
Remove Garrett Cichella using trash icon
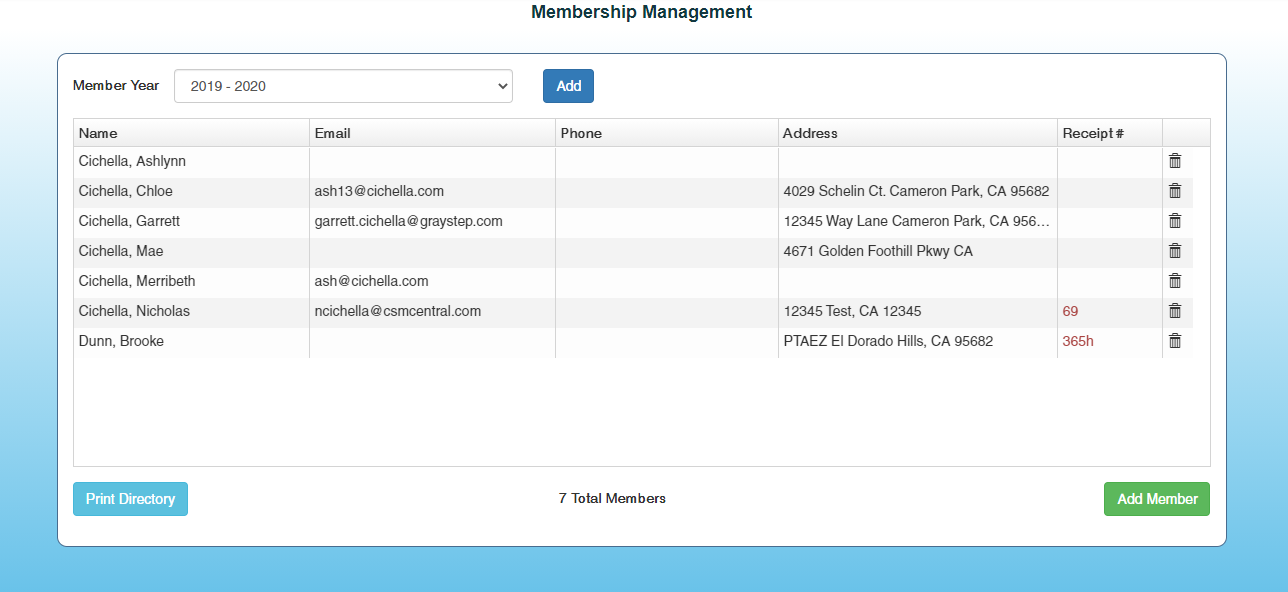click(1175, 221)
